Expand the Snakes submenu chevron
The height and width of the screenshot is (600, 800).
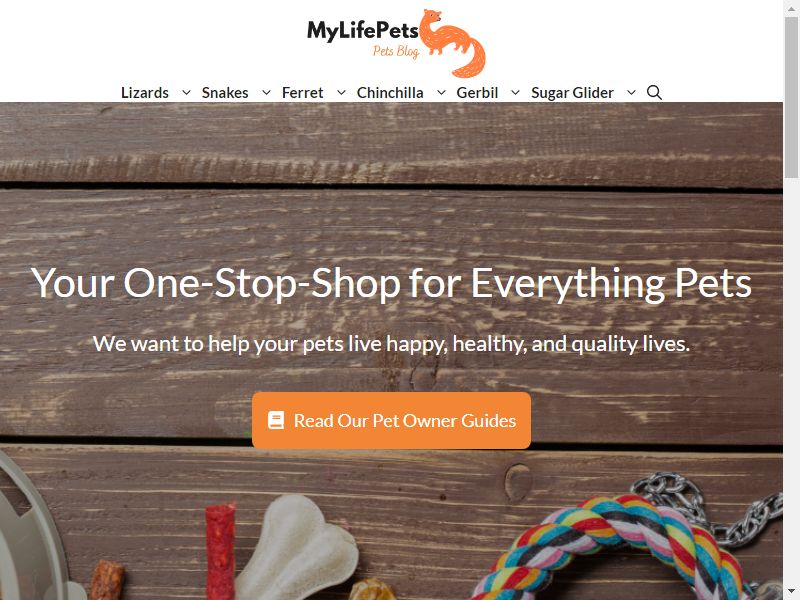(x=266, y=92)
